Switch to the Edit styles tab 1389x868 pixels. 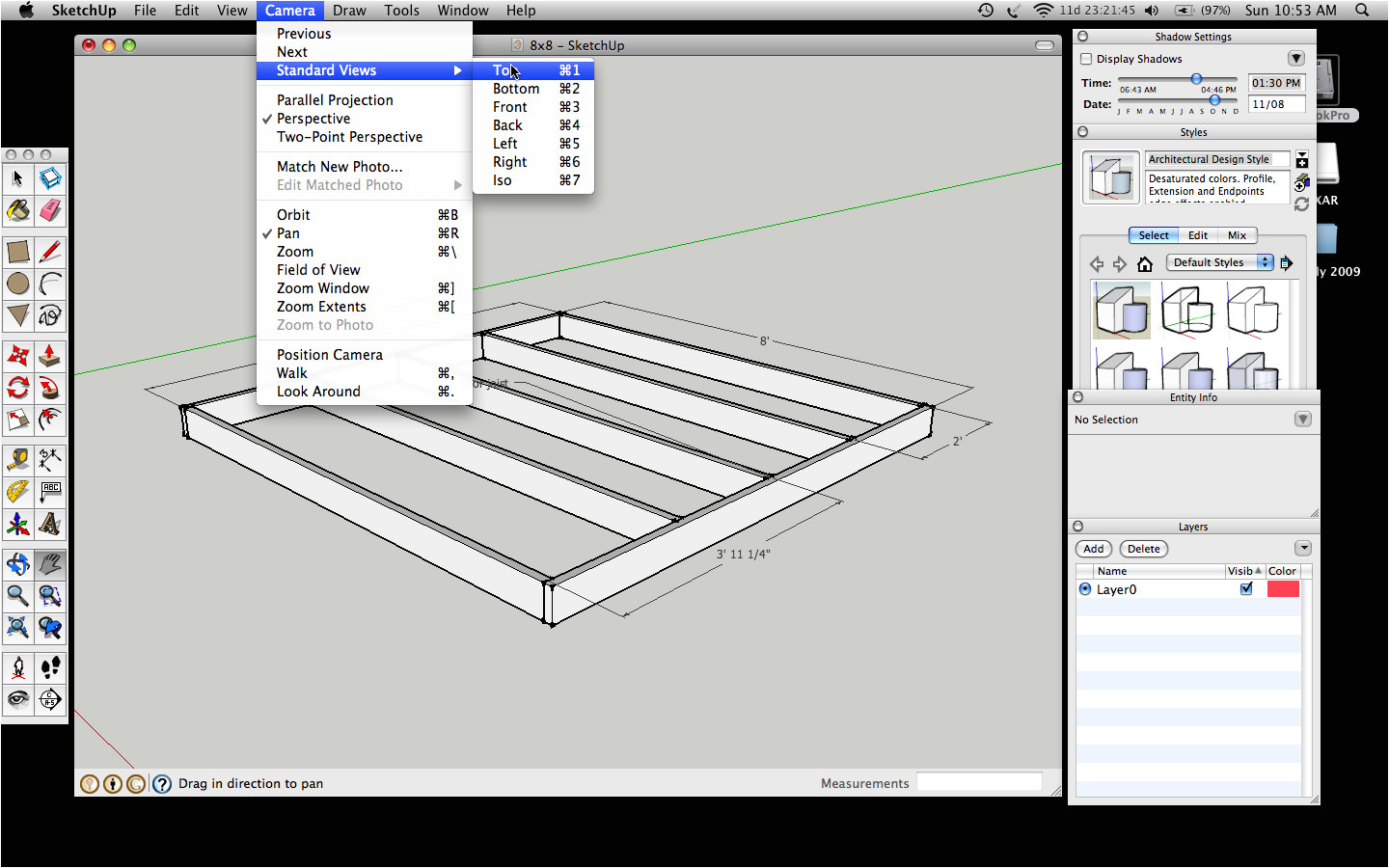(x=1198, y=235)
